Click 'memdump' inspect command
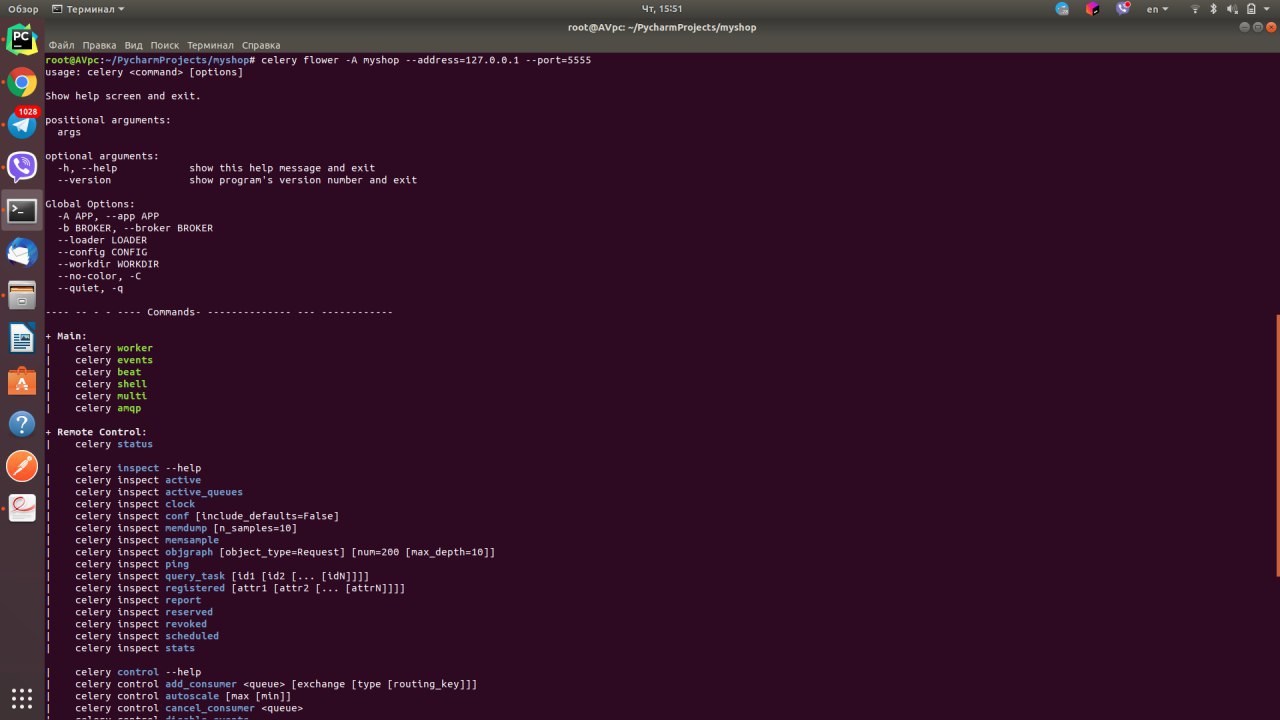 point(186,528)
